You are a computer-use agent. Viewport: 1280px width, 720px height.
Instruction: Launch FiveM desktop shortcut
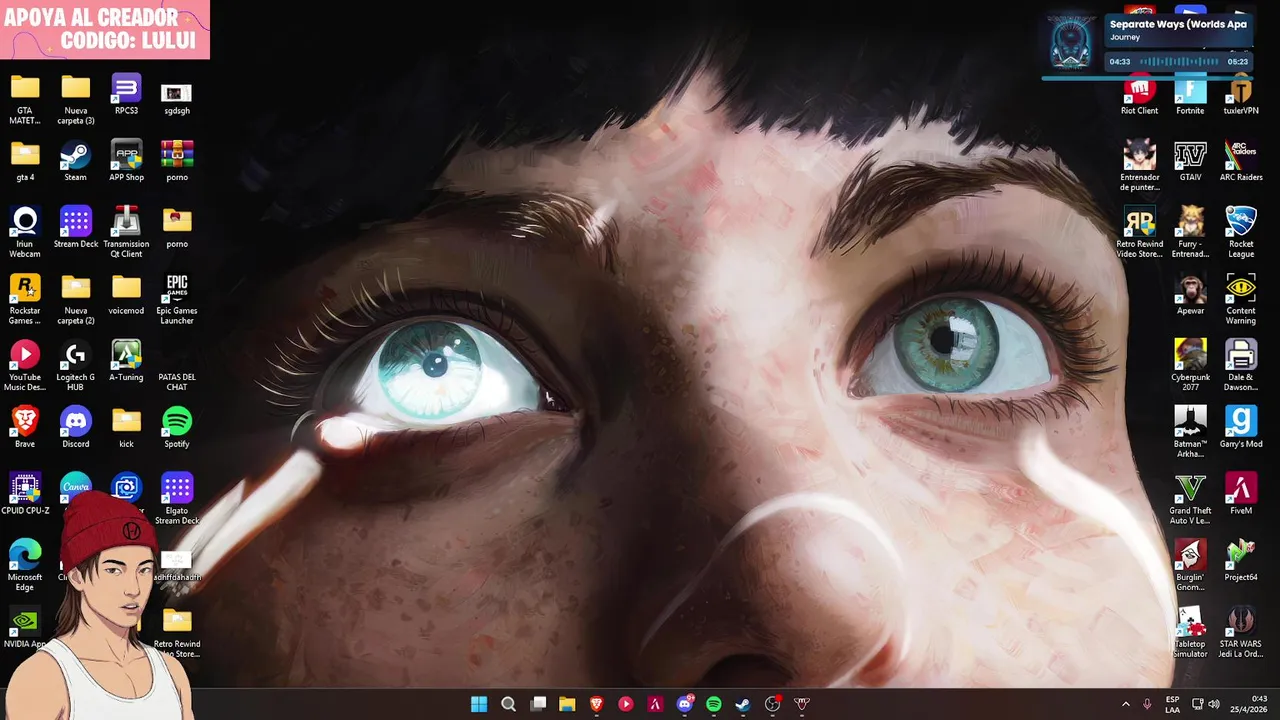(1241, 495)
